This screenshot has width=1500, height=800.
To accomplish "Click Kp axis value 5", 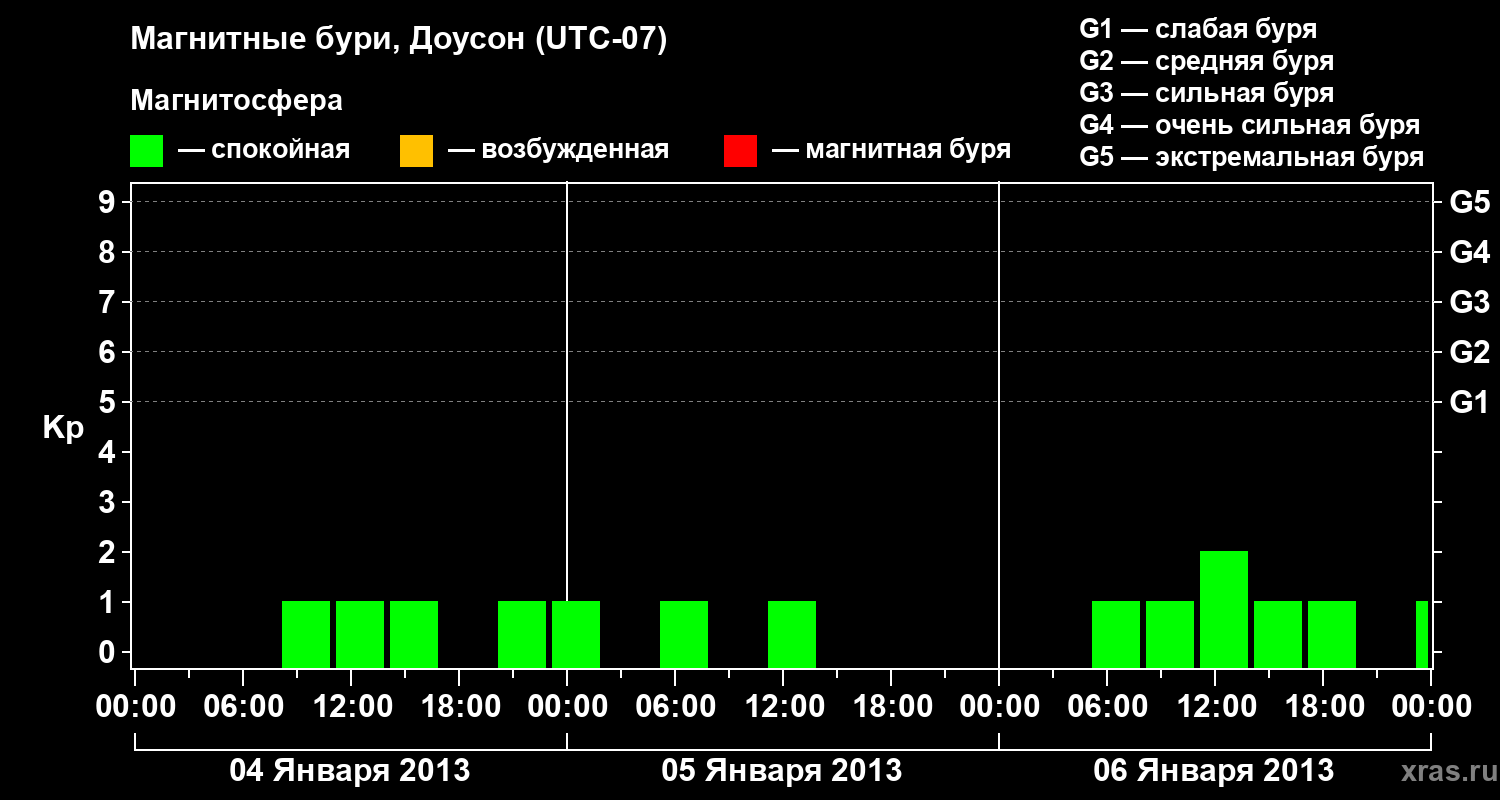I will 109,402.
